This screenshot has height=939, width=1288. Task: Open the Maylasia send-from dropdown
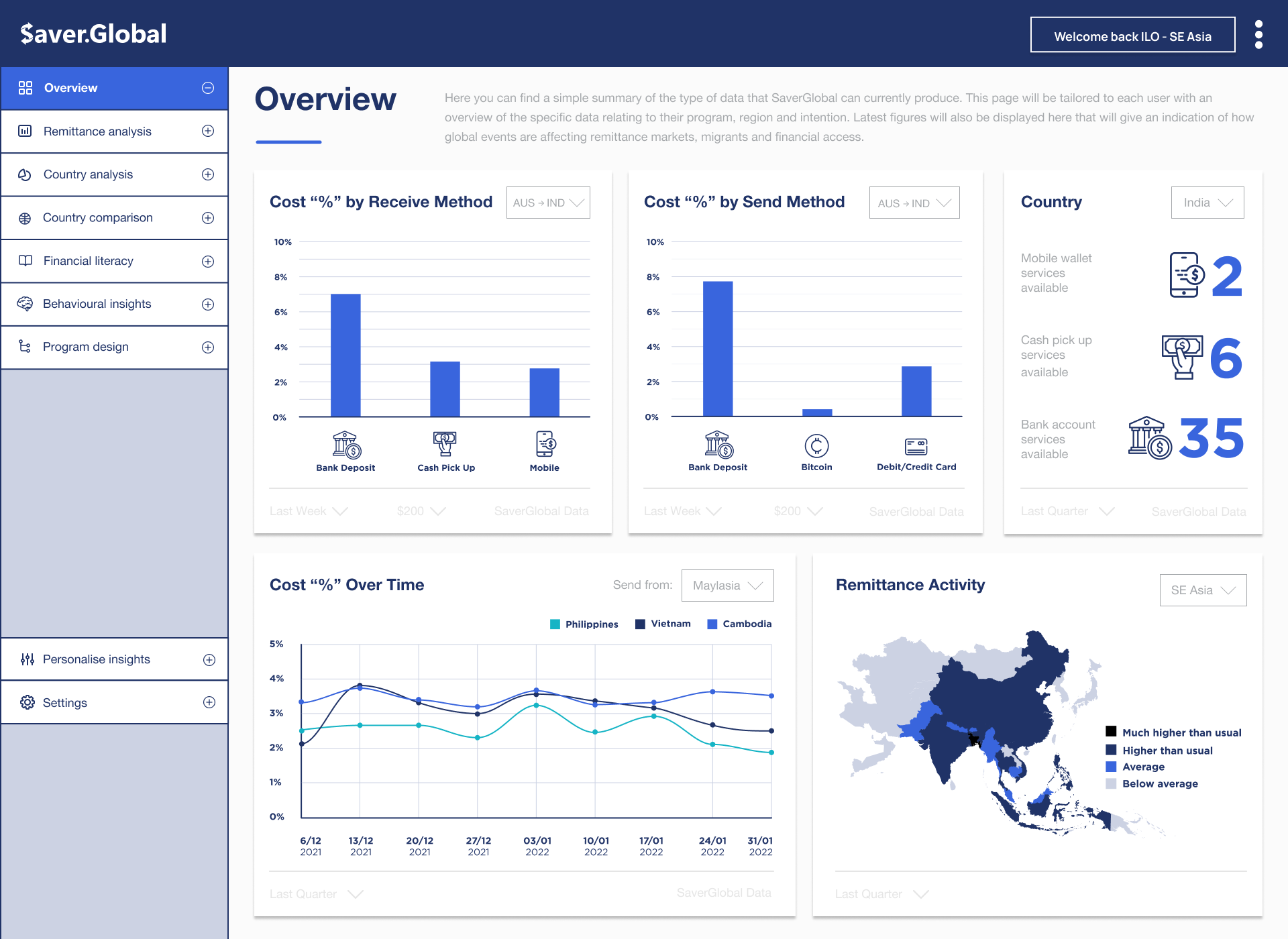pos(727,586)
